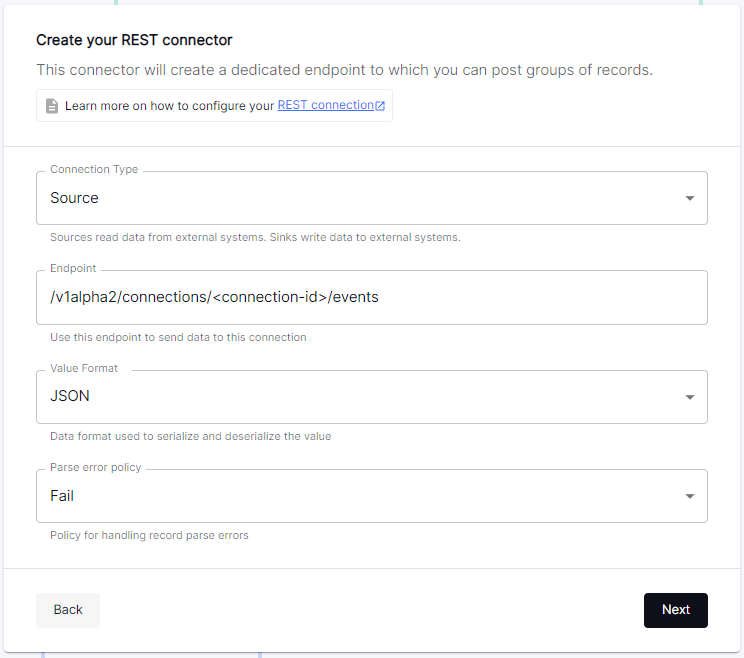Screen dimensions: 744x658
Task: Click the "Use this endpoint" helper text
Action: pyautogui.click(x=178, y=337)
